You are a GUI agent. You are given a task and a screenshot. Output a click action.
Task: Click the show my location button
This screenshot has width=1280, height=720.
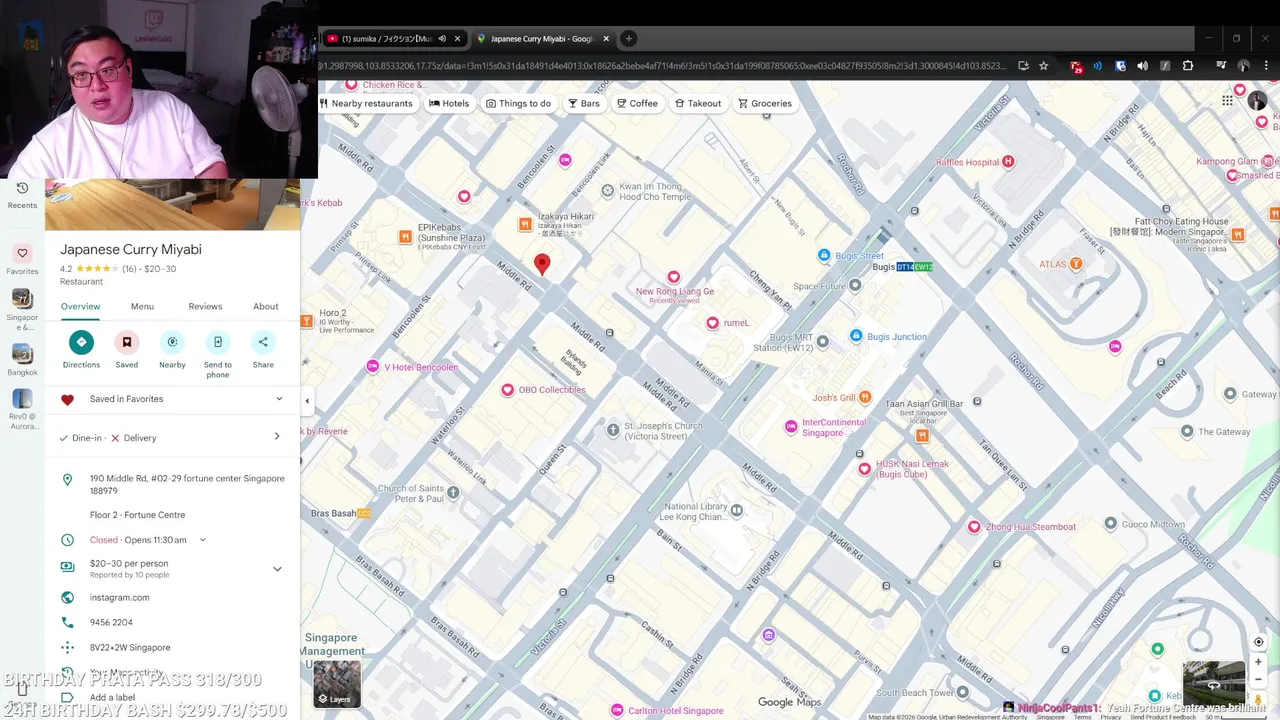pos(1259,642)
